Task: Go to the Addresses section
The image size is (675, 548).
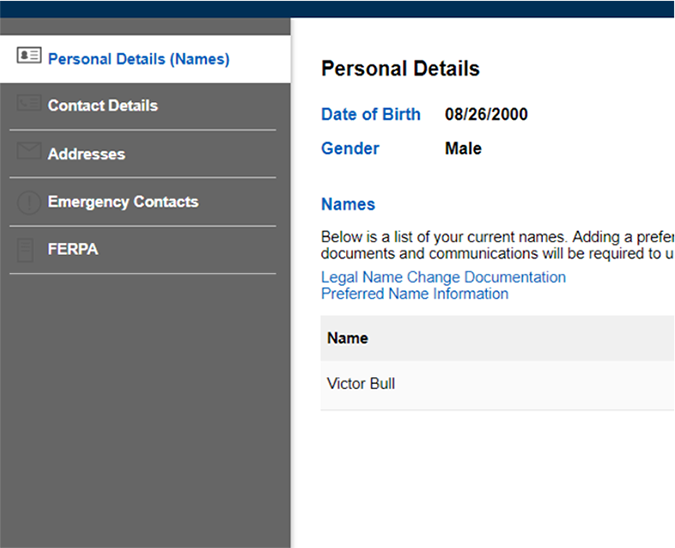Action: 86,155
